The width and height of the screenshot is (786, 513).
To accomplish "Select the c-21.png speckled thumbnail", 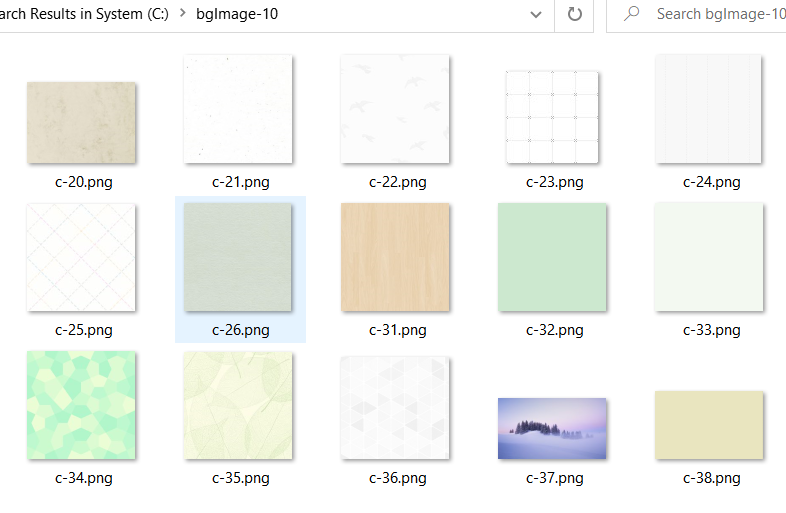I will click(238, 109).
